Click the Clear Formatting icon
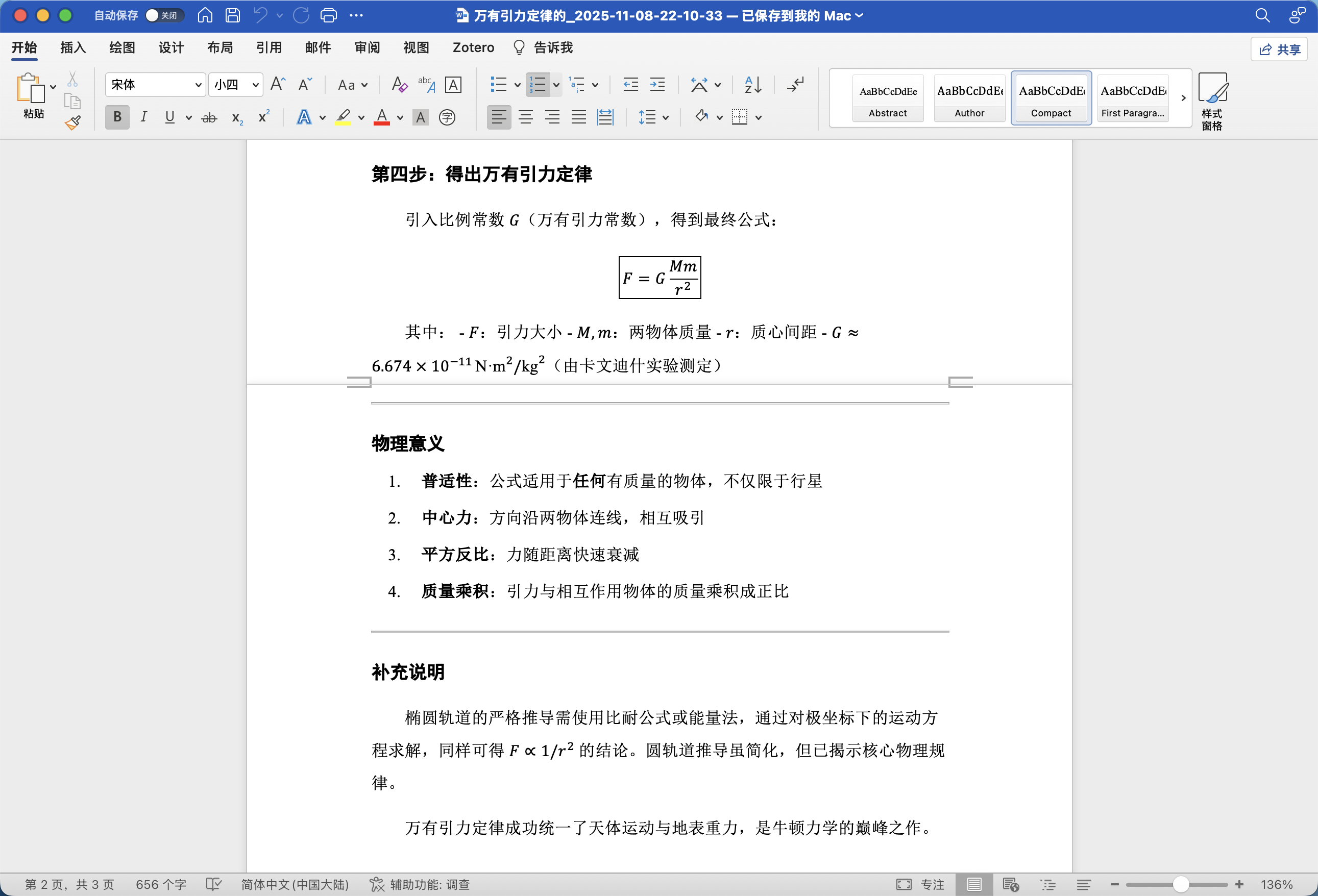Screen dimensions: 1318x896 click(399, 85)
